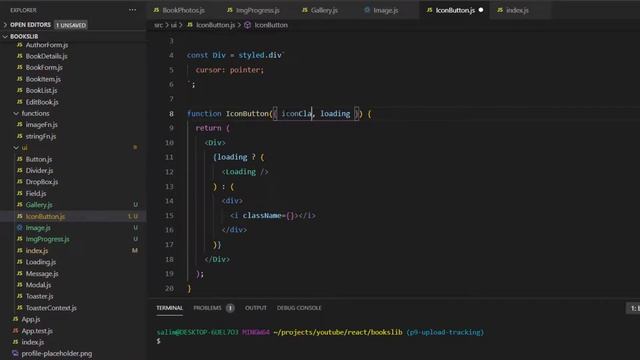Open the Debug Console panel tab
Screen dimensions: 640x360
click(299, 308)
